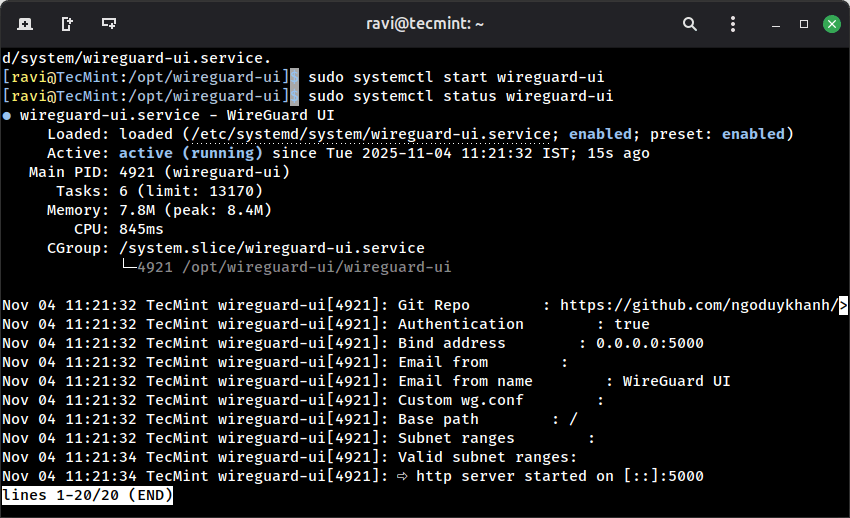Click the truncation arrow ending the Git Repo line
The width and height of the screenshot is (850, 518).
coord(843,305)
